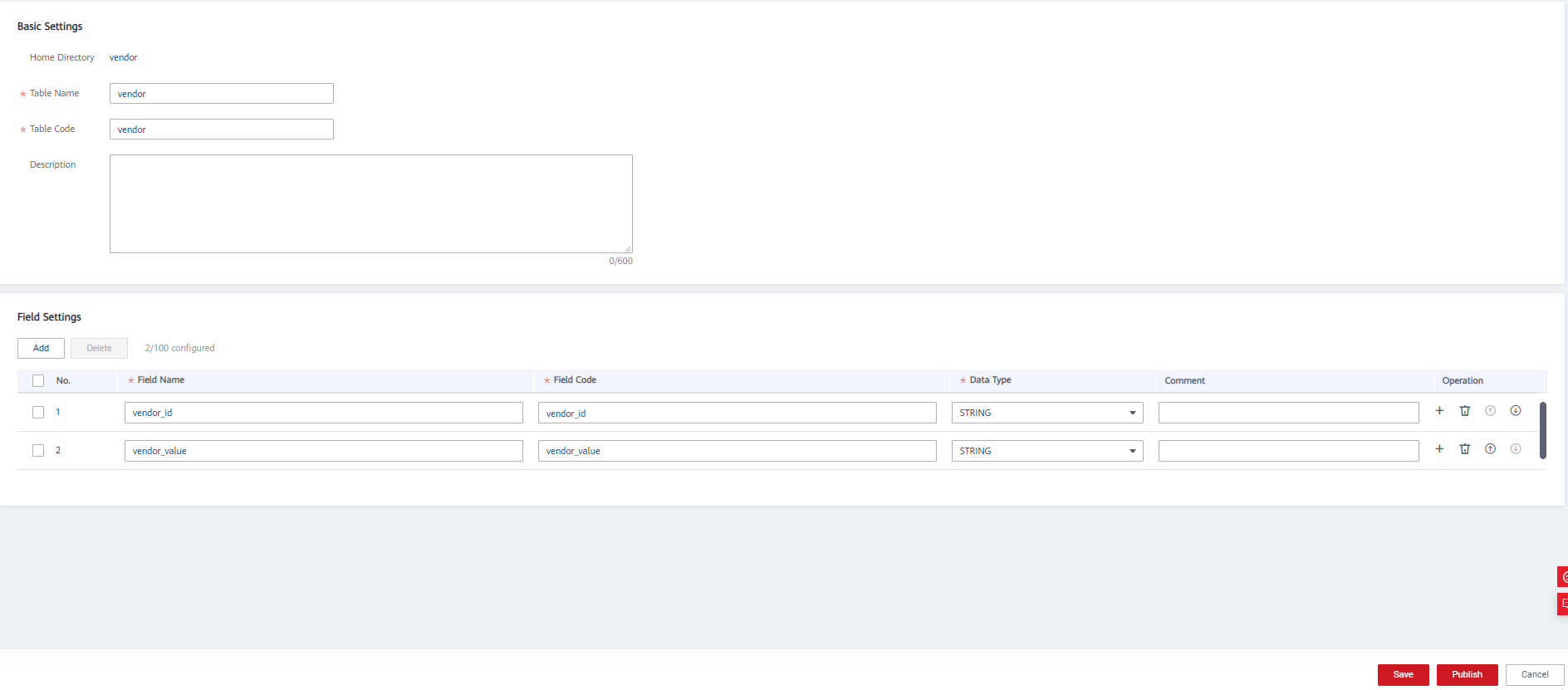Add a row after vendor_value field

tap(1439, 449)
